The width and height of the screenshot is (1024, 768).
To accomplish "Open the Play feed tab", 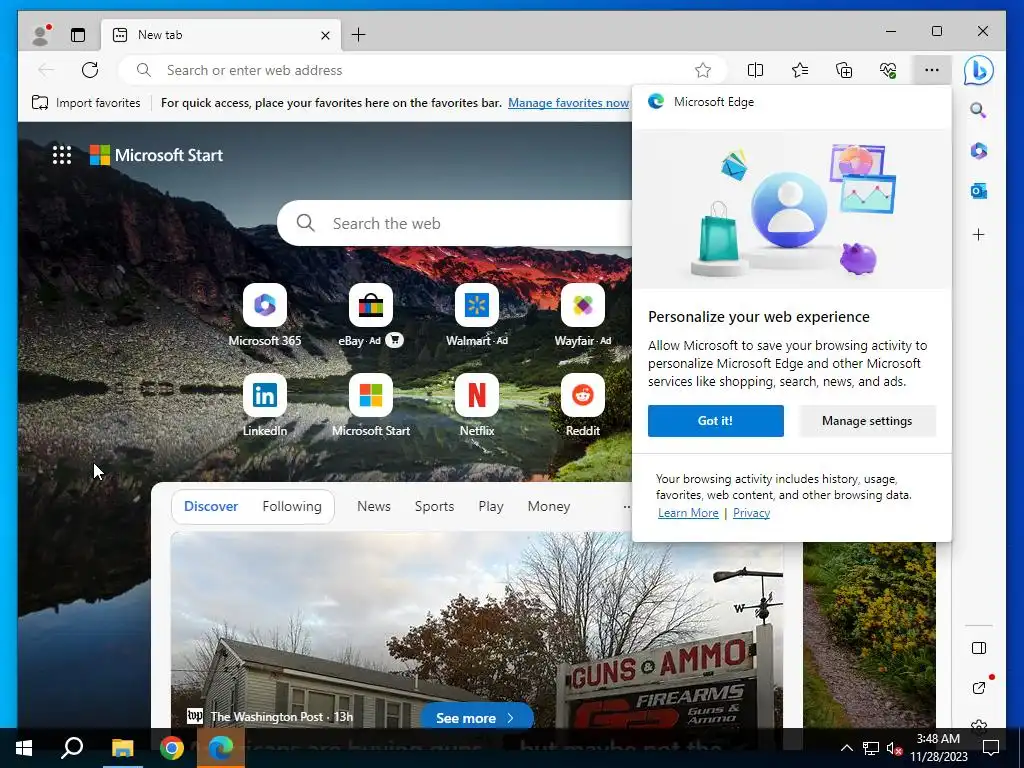I will [490, 506].
